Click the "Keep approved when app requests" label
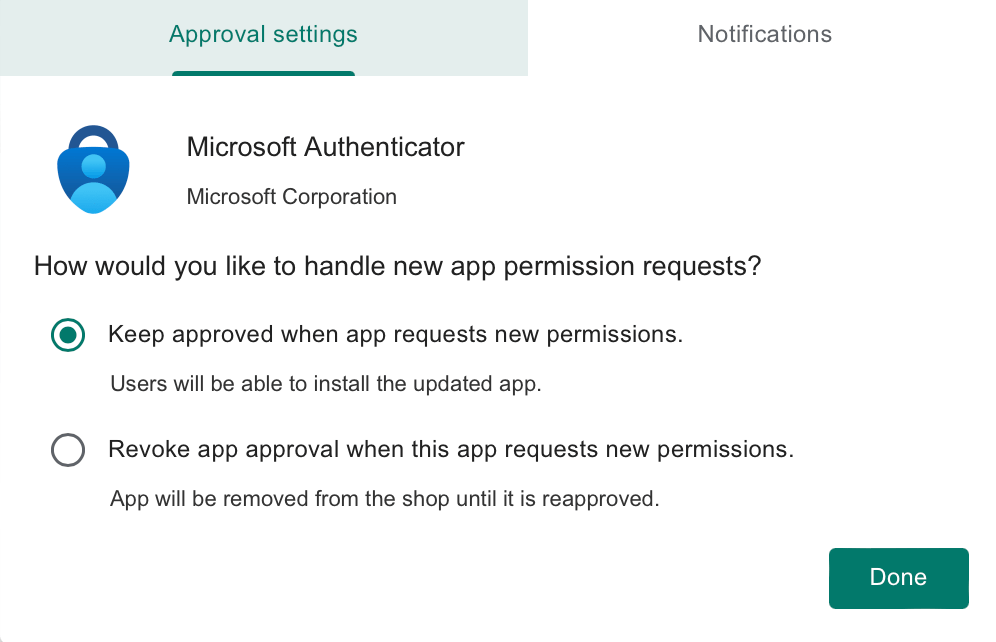The height and width of the screenshot is (642, 996). pyautogui.click(x=395, y=335)
